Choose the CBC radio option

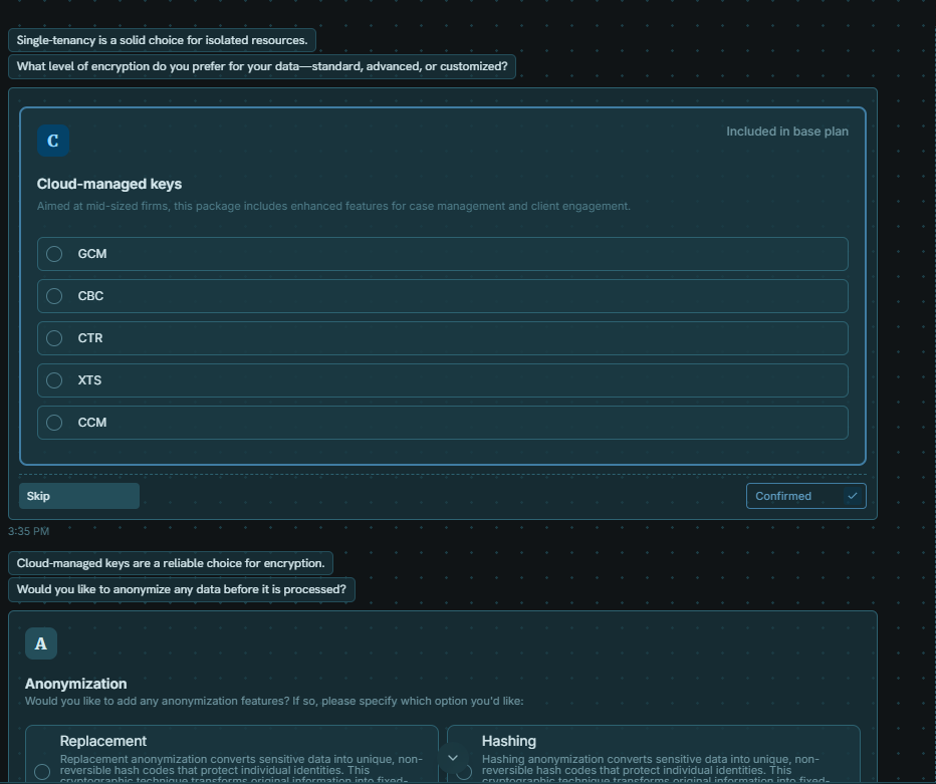[x=55, y=296]
